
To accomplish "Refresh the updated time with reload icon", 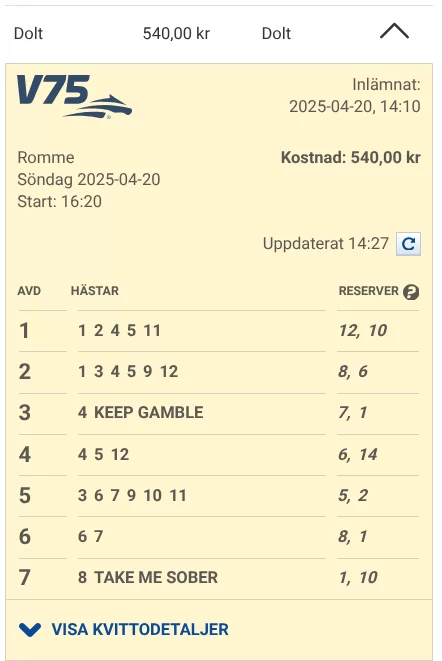I will (408, 244).
